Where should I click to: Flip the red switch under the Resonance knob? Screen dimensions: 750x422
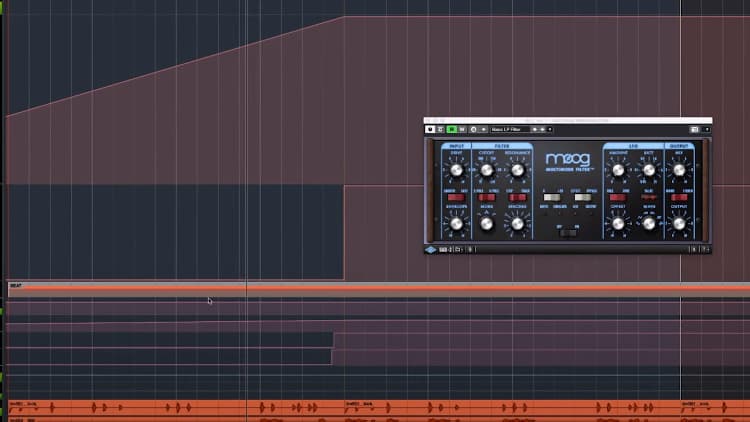click(x=517, y=197)
